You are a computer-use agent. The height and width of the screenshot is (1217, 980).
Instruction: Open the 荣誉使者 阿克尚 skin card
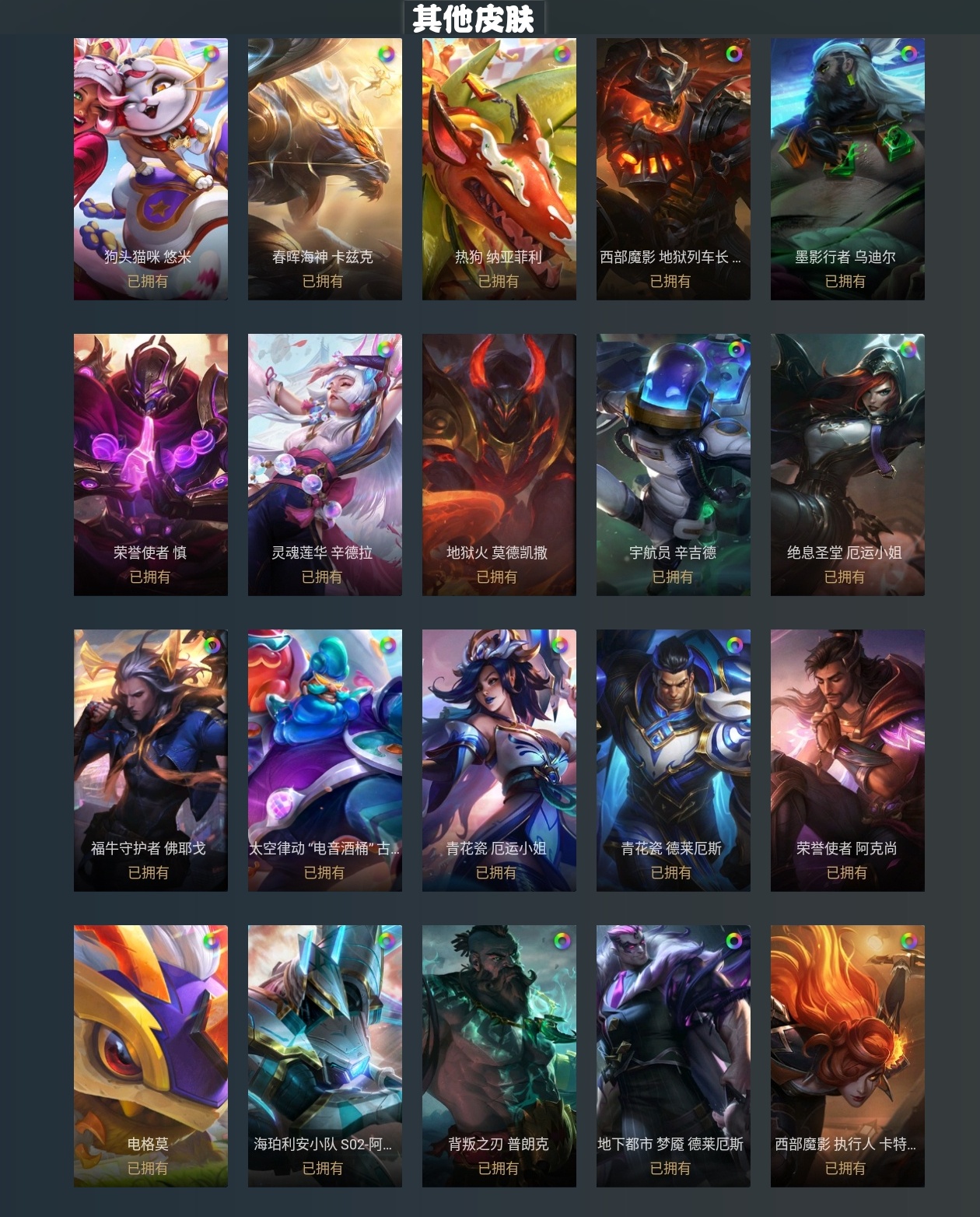(x=848, y=760)
